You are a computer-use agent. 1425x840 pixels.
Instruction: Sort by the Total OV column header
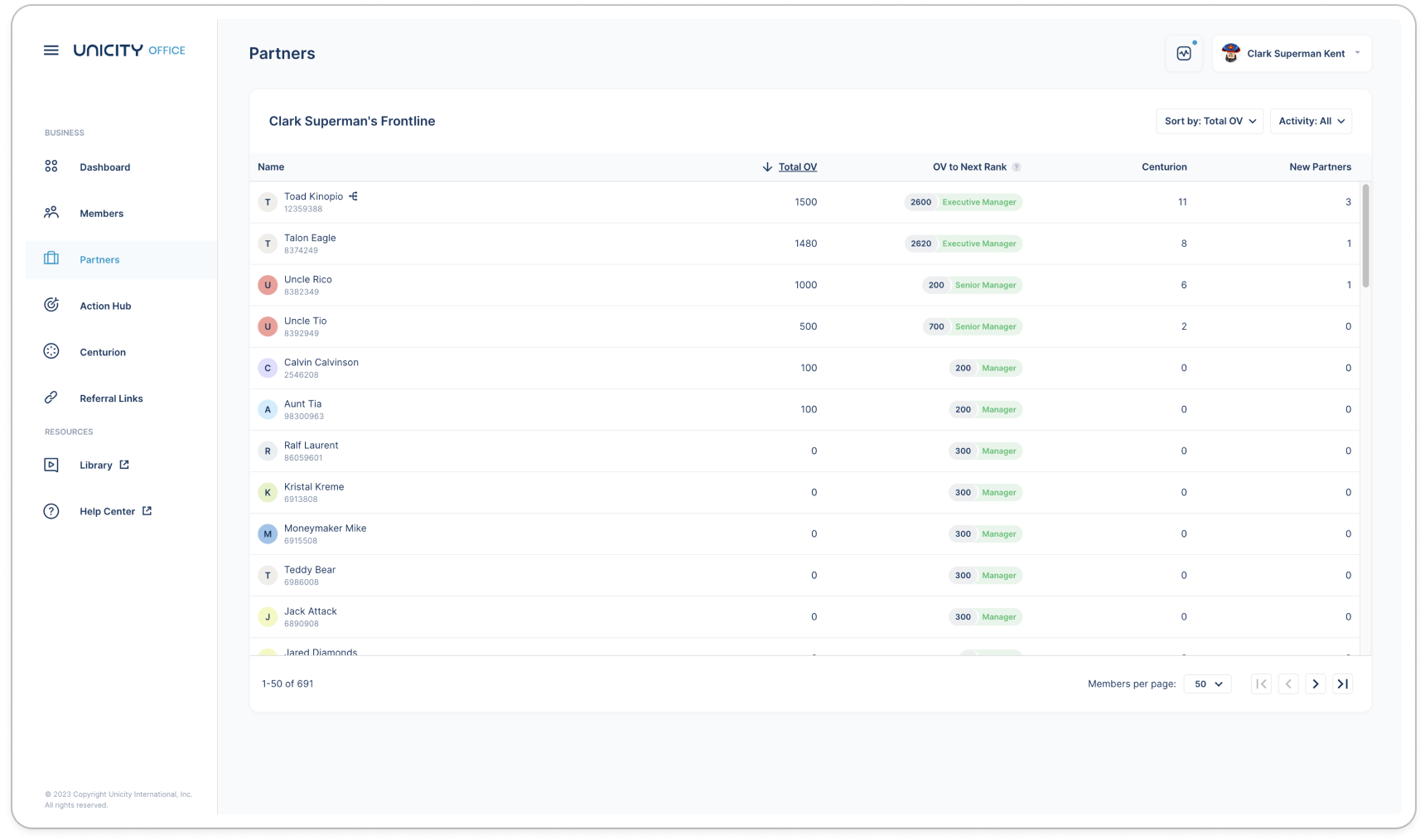click(797, 167)
